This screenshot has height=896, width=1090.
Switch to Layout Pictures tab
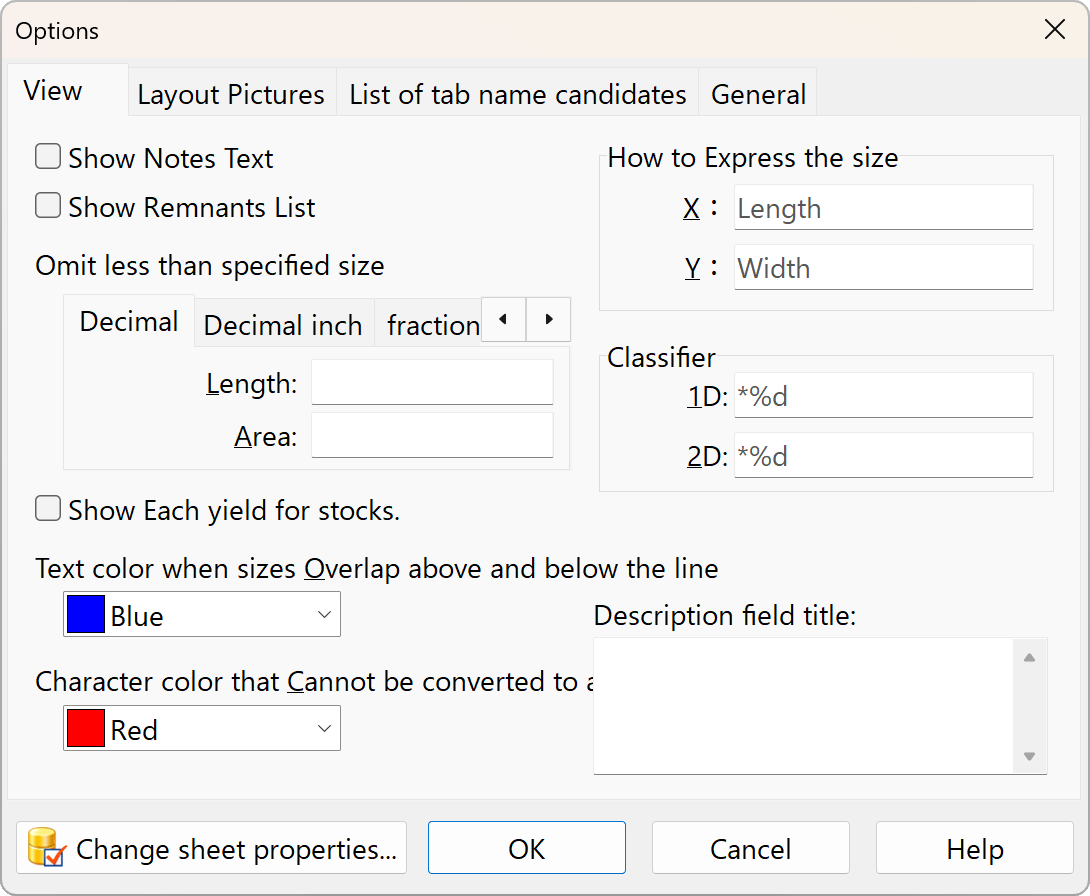231,94
